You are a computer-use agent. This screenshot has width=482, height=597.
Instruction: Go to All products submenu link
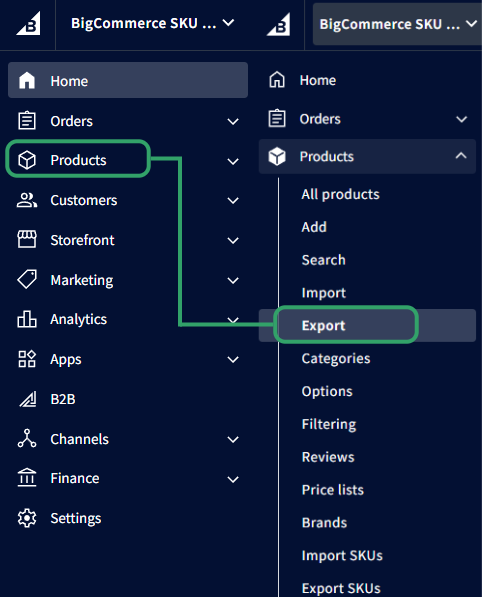pyautogui.click(x=340, y=194)
